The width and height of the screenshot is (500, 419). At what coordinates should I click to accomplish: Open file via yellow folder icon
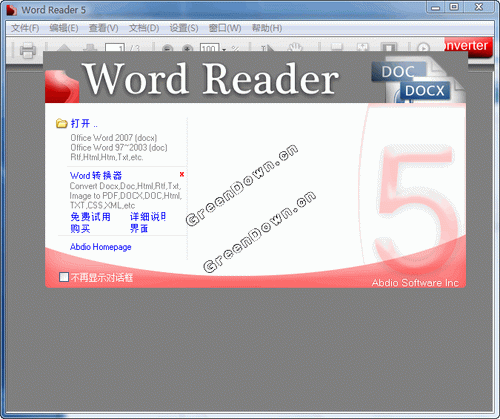tap(61, 124)
